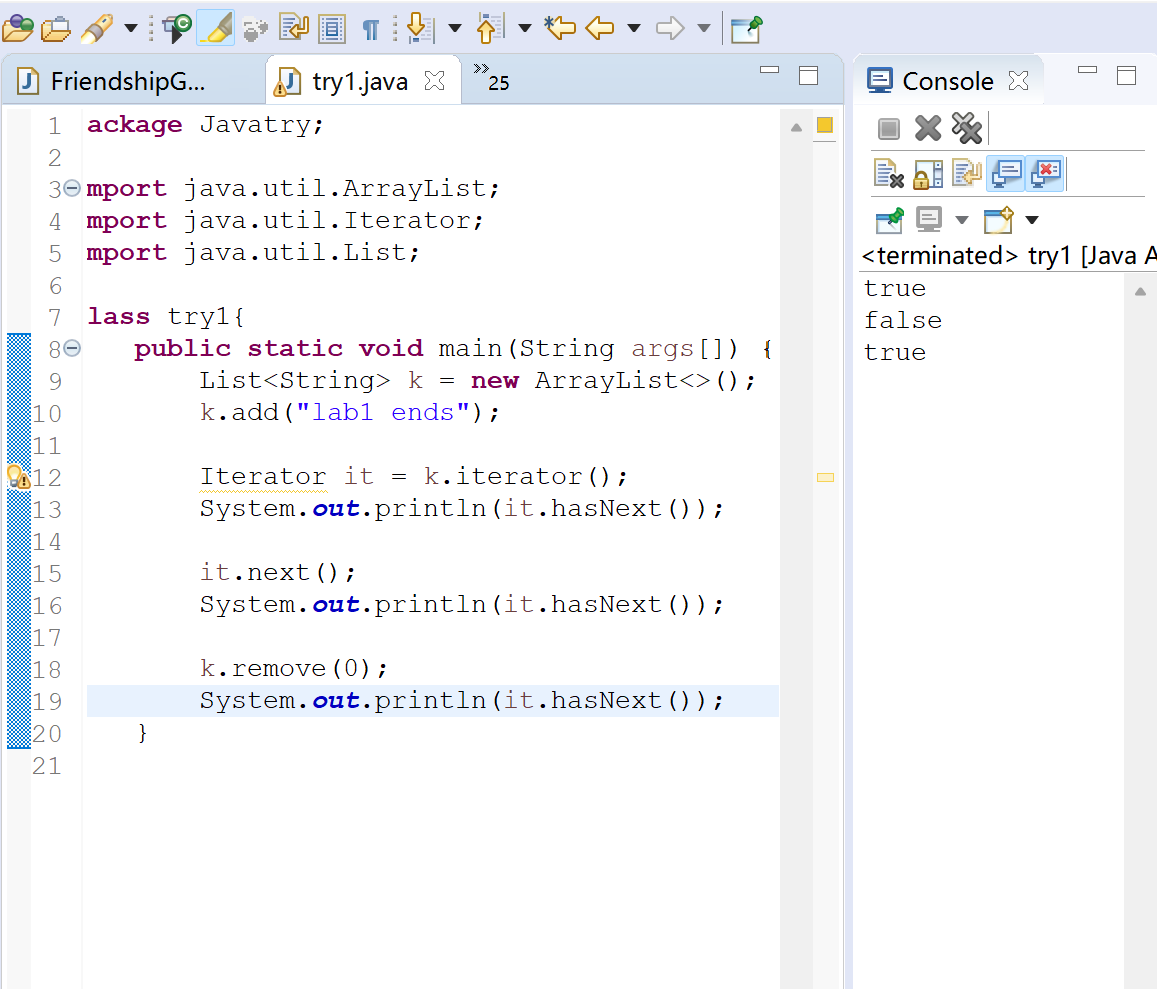Select the Console view tab
This screenshot has width=1157, height=989.
947,80
